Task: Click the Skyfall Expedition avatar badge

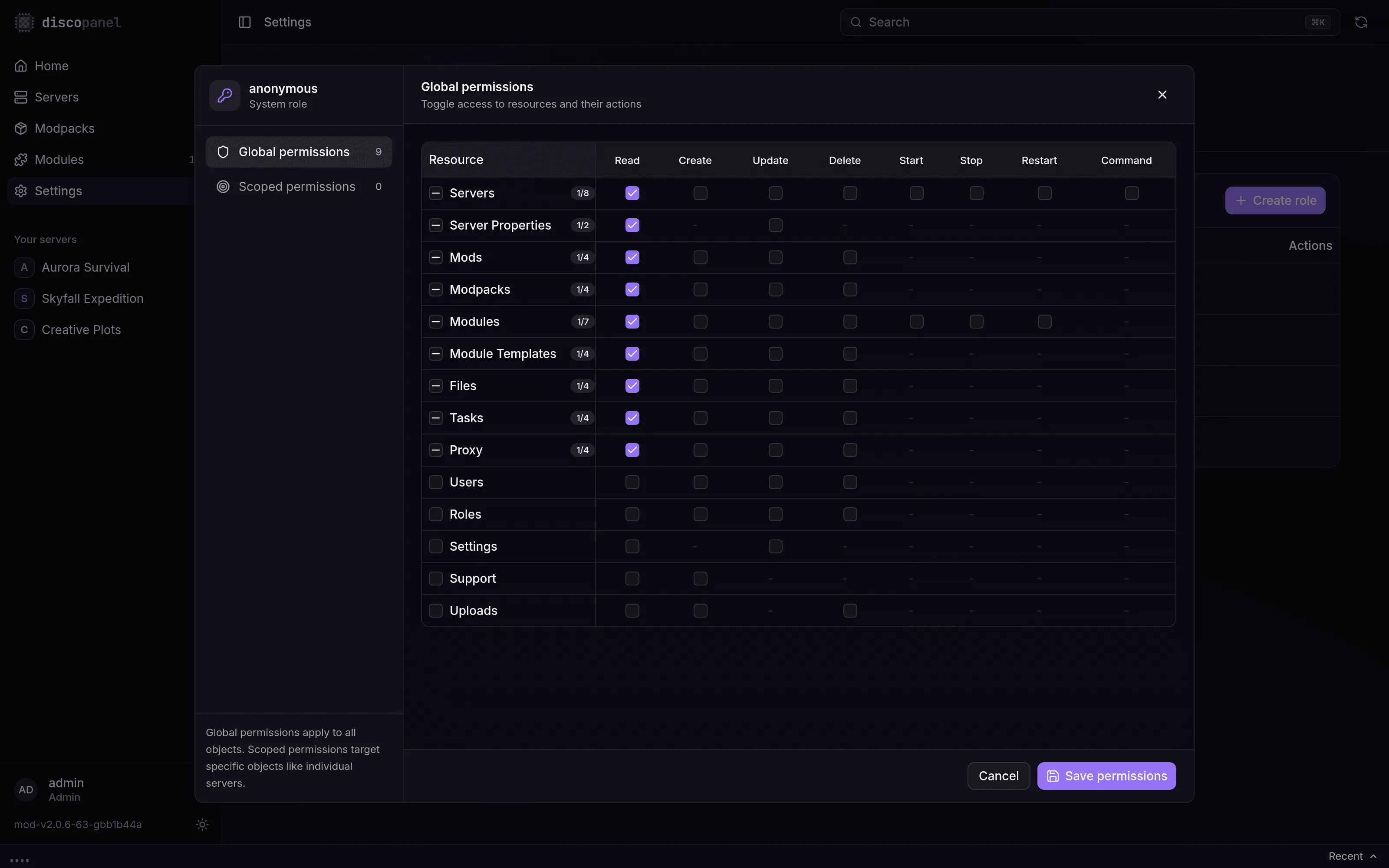Action: tap(24, 299)
